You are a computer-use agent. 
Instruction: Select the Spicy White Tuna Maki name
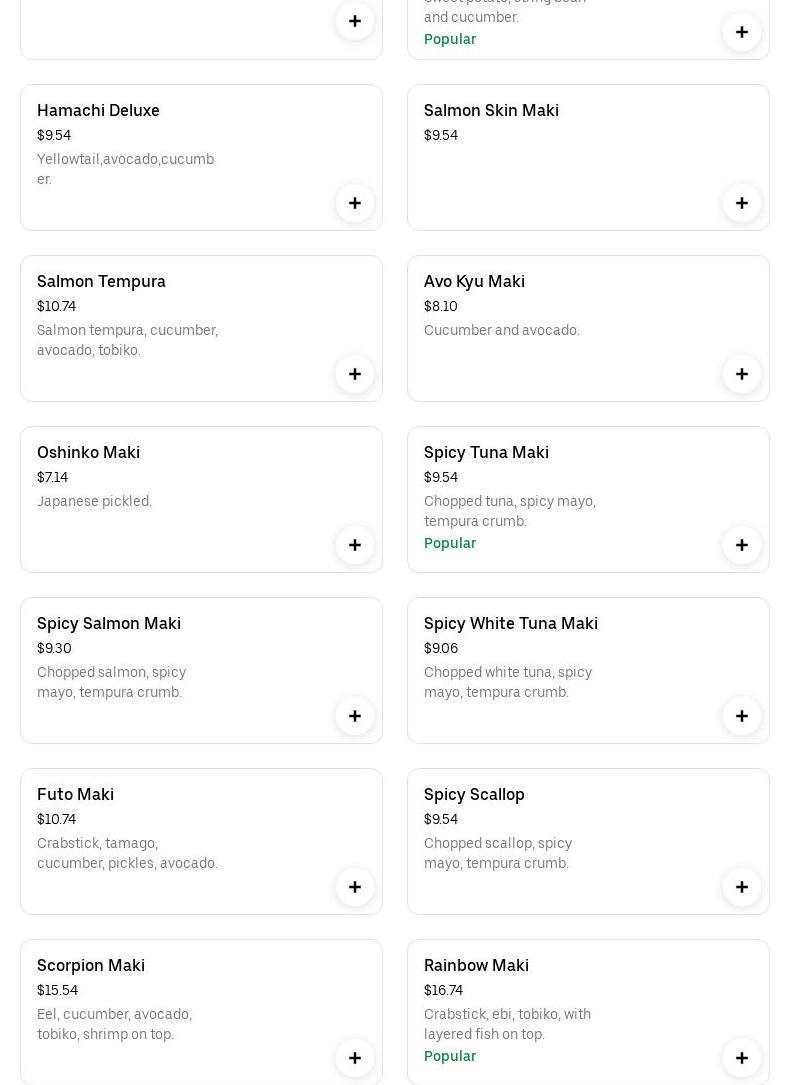tap(510, 624)
